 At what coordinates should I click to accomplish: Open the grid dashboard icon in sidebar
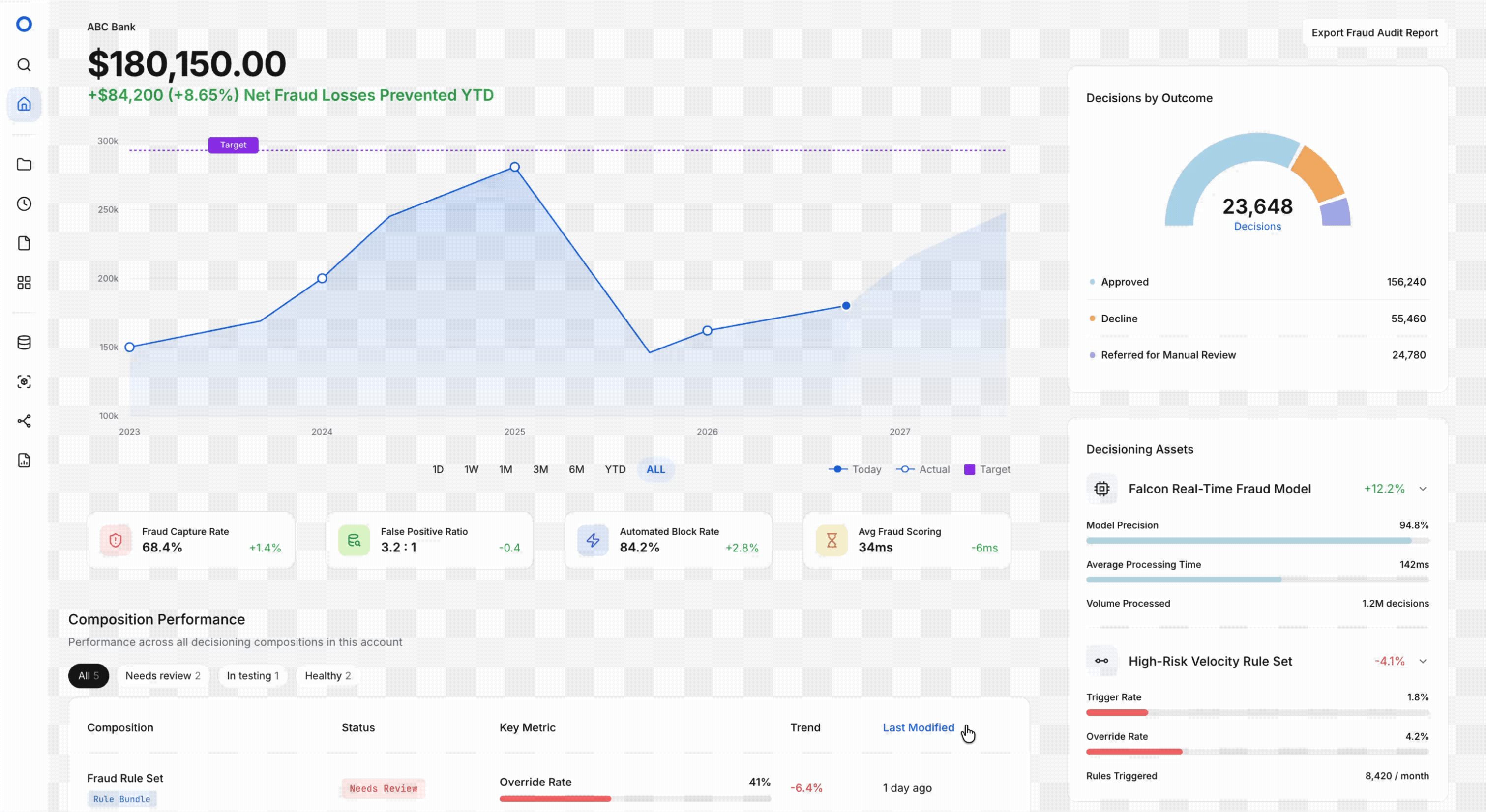click(24, 283)
